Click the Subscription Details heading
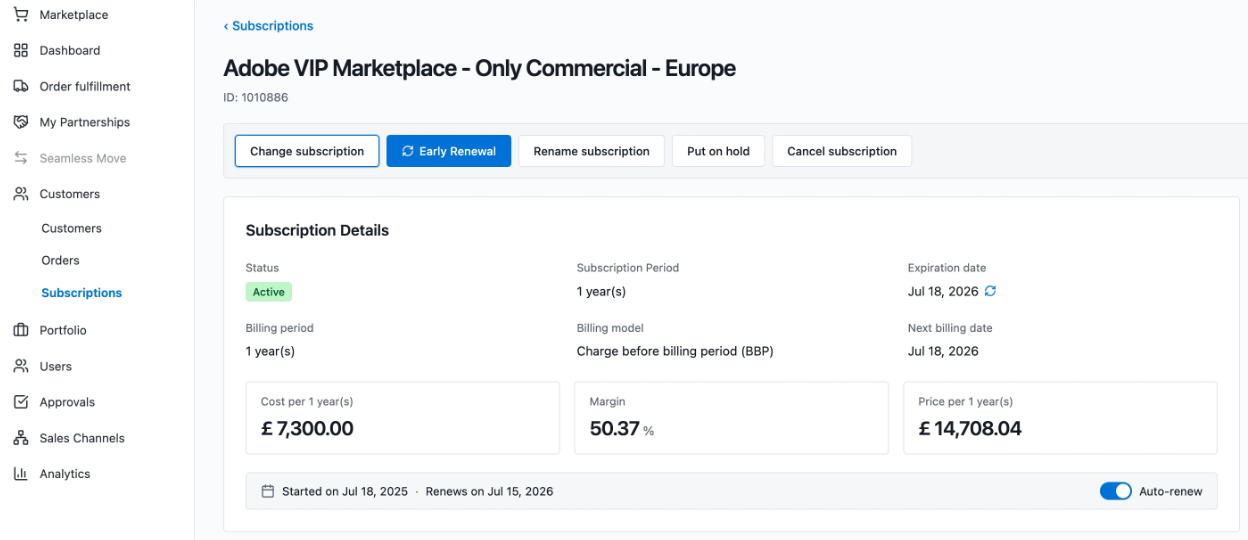The width and height of the screenshot is (1248, 540). tap(317, 230)
